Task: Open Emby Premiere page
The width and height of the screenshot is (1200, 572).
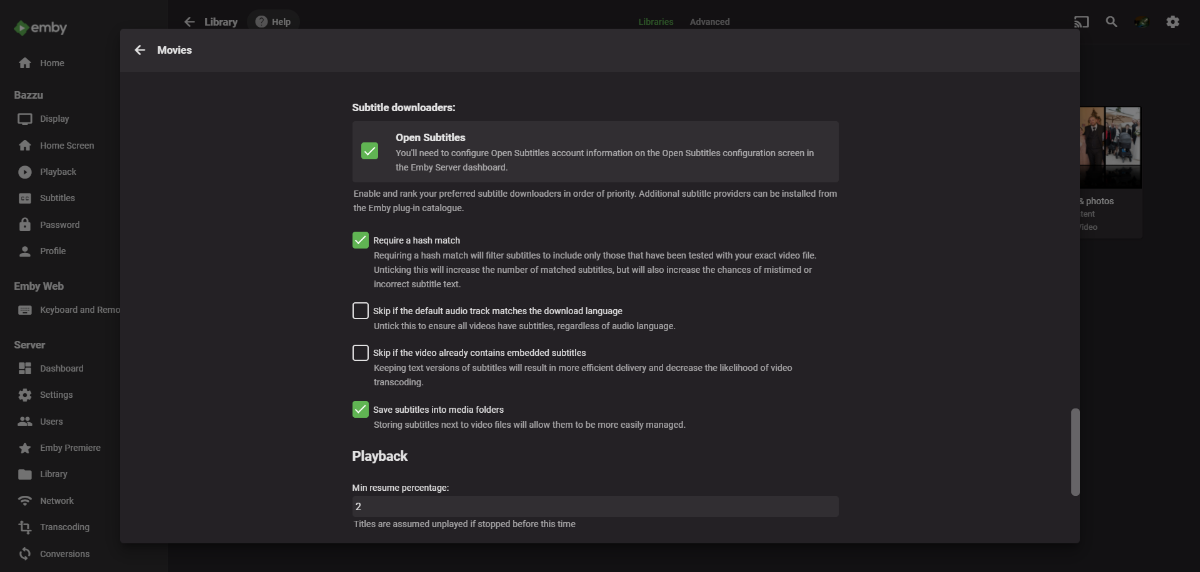Action: [x=70, y=448]
